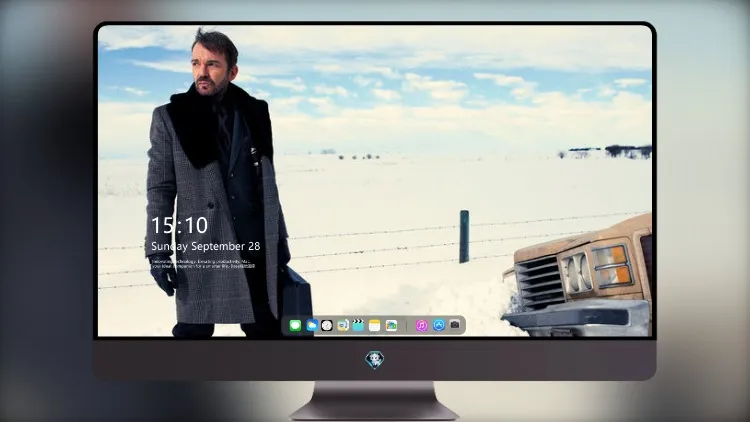Launch the blue App Store icon

pos(439,325)
